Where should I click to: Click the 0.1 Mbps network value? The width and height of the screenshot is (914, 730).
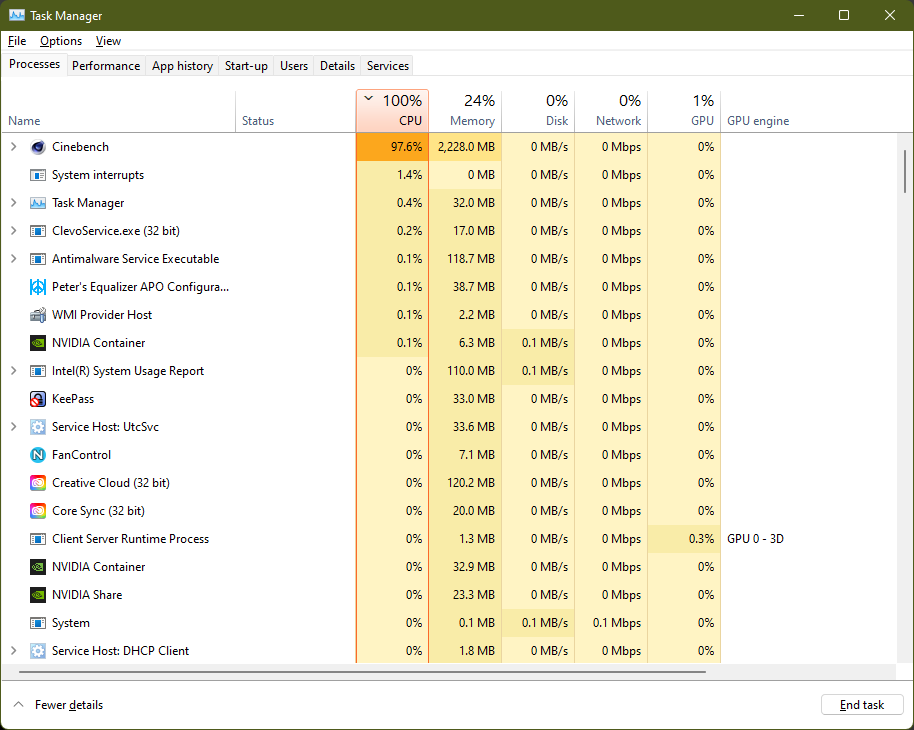click(611, 623)
